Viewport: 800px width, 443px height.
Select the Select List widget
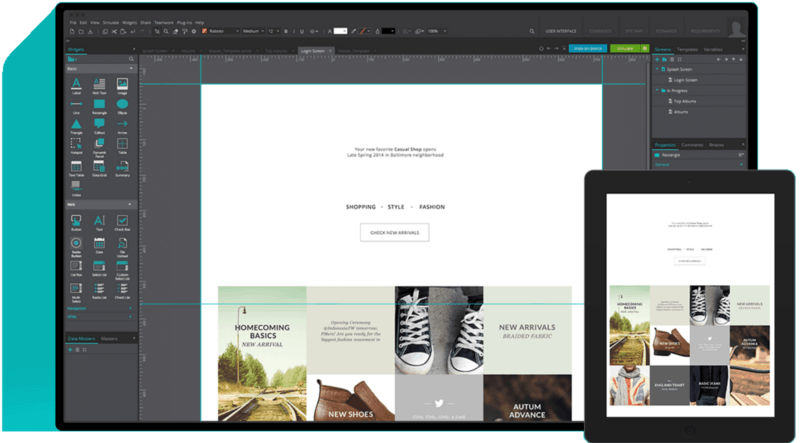(99, 269)
